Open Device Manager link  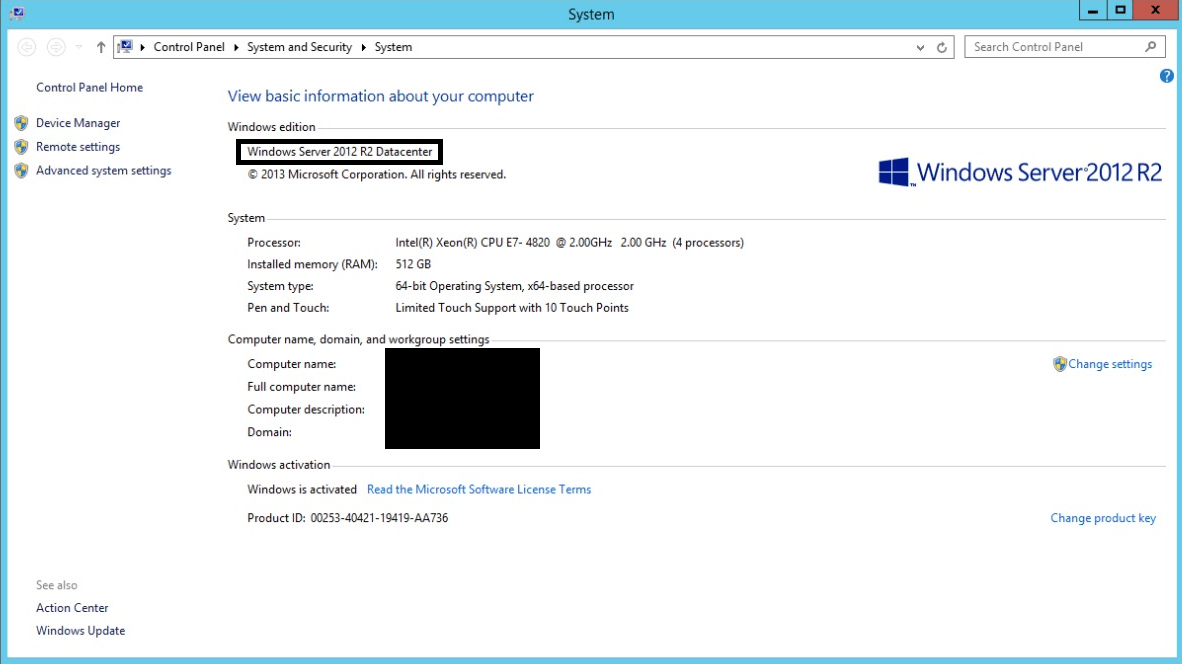pos(78,123)
